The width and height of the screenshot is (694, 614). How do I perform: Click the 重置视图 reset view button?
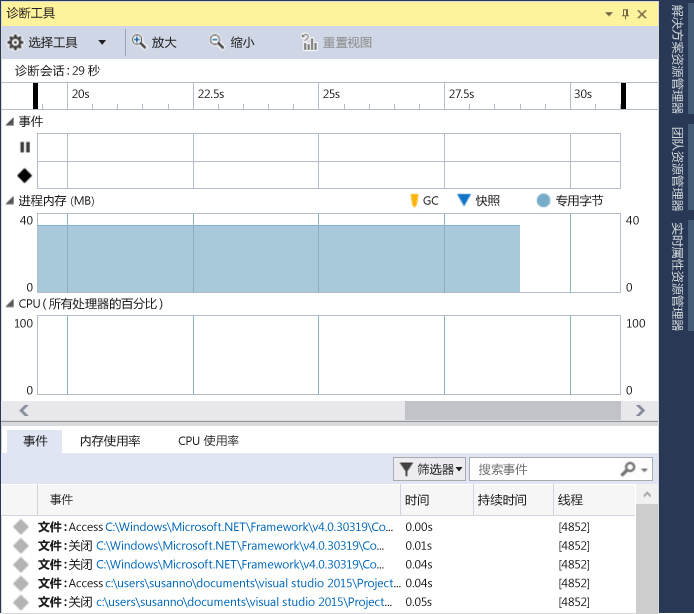pos(336,42)
